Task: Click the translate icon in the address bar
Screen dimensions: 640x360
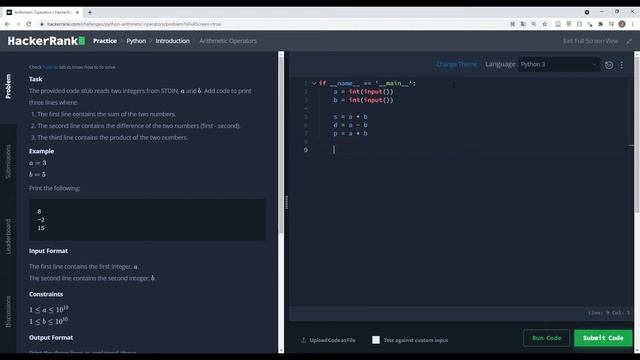Action: point(523,24)
